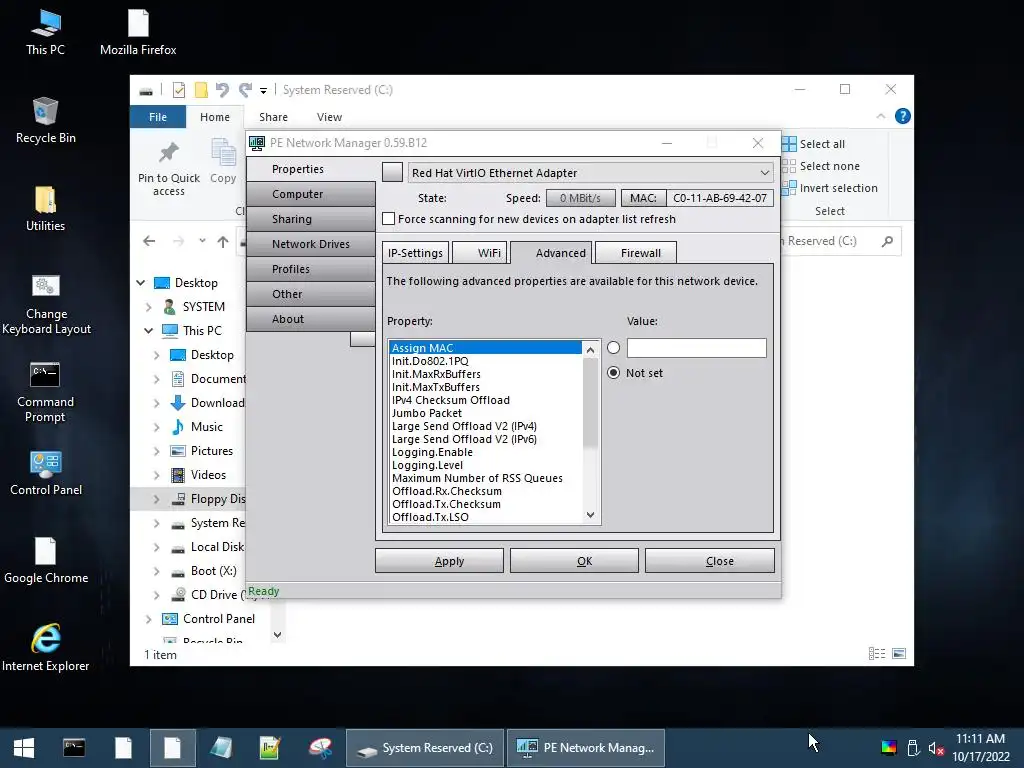Click the custom Value input field
This screenshot has width=1024, height=768.
point(696,347)
